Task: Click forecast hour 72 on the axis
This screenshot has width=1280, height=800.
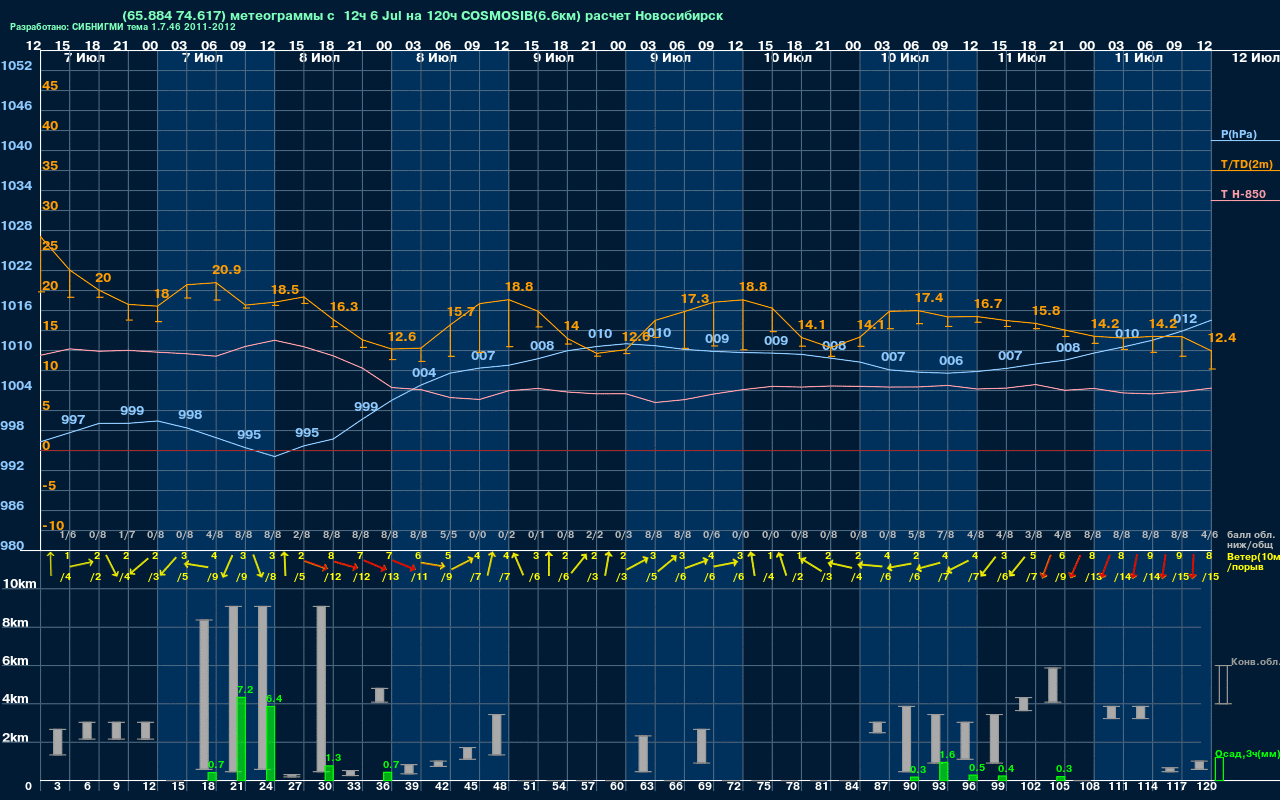Action: [735, 787]
